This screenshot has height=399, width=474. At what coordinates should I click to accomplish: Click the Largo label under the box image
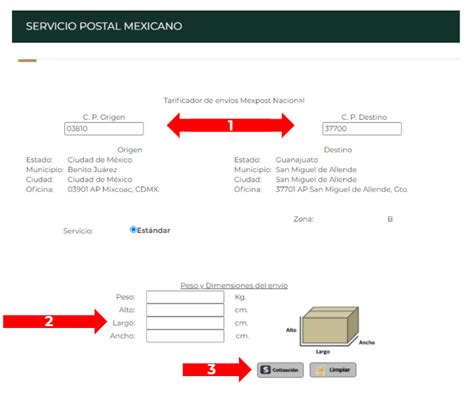[x=323, y=352]
